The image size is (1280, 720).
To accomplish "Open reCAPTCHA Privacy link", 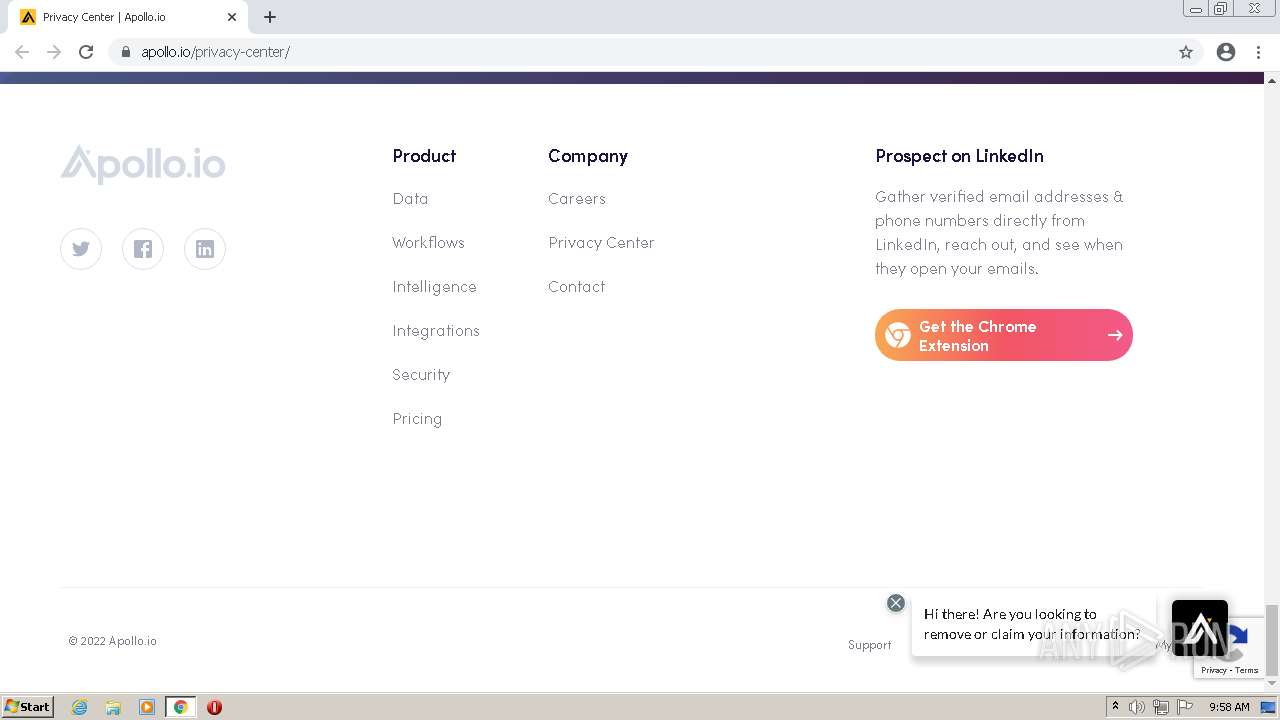I will [x=1213, y=671].
